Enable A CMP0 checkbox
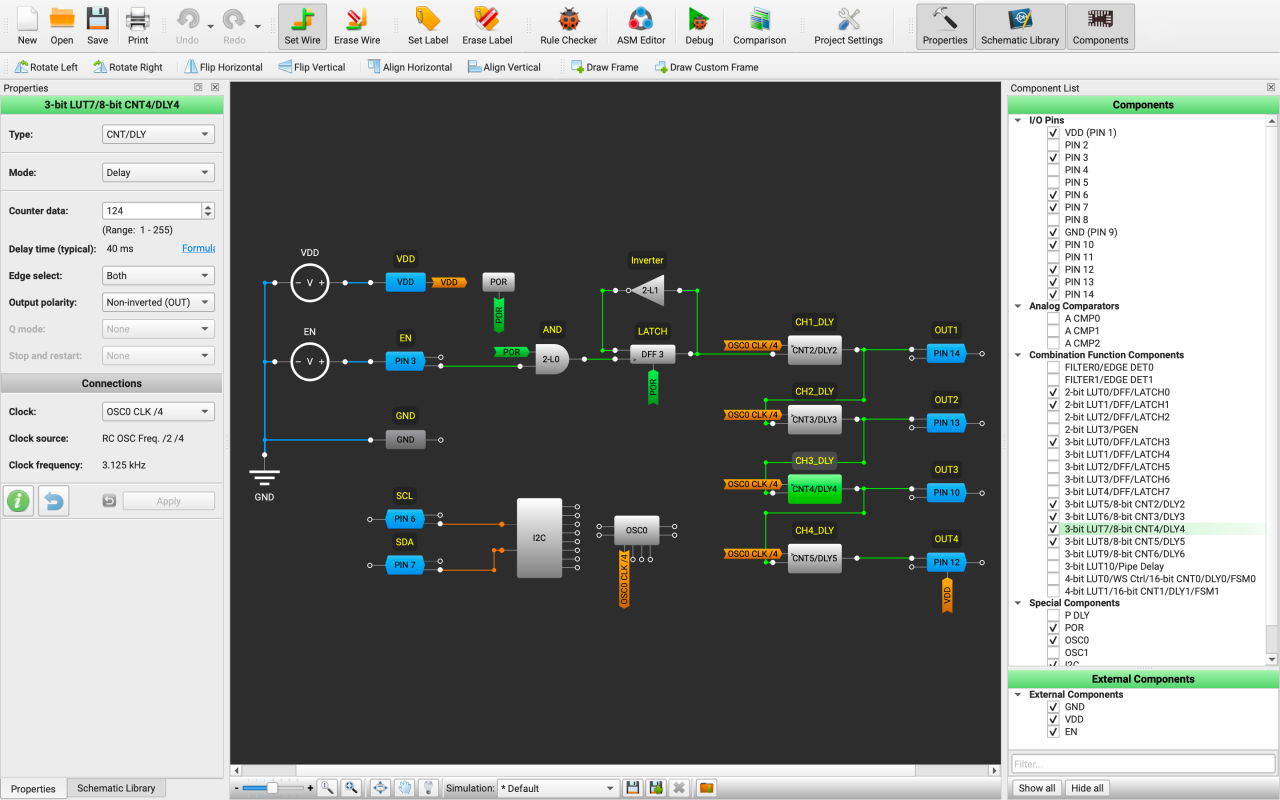Viewport: 1280px width, 800px height. coord(1053,318)
